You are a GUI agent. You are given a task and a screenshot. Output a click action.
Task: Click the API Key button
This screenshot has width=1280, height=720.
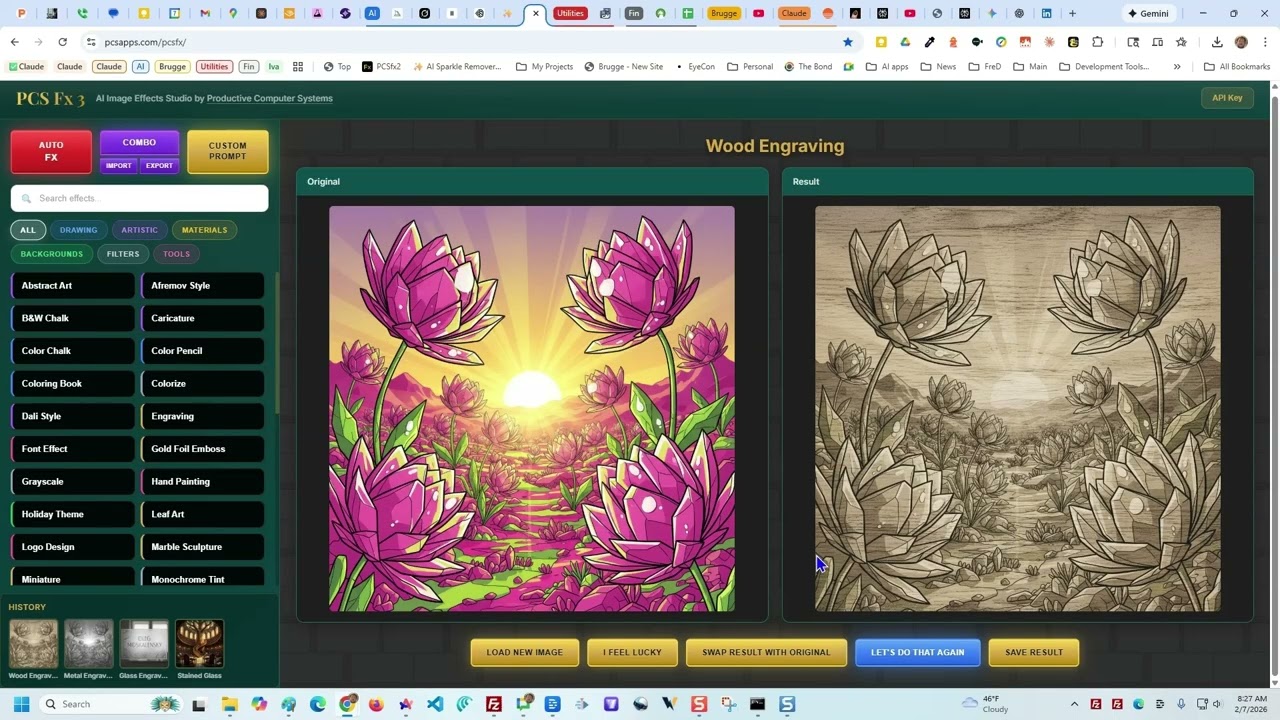(x=1227, y=98)
